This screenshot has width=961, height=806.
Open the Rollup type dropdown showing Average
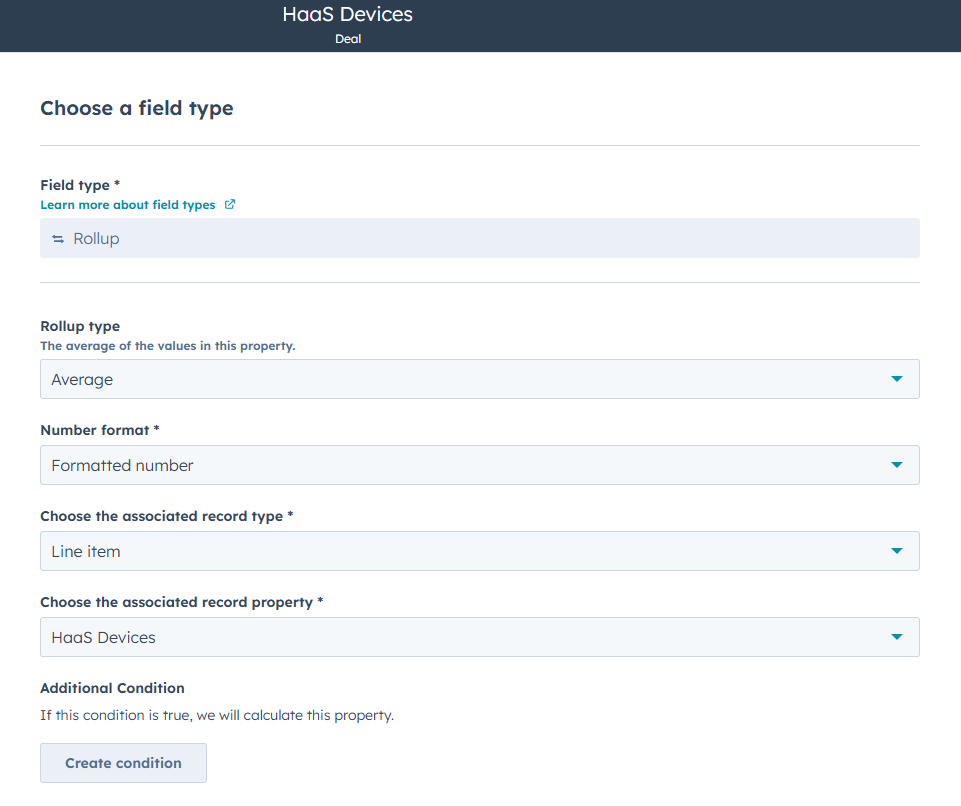coord(480,379)
